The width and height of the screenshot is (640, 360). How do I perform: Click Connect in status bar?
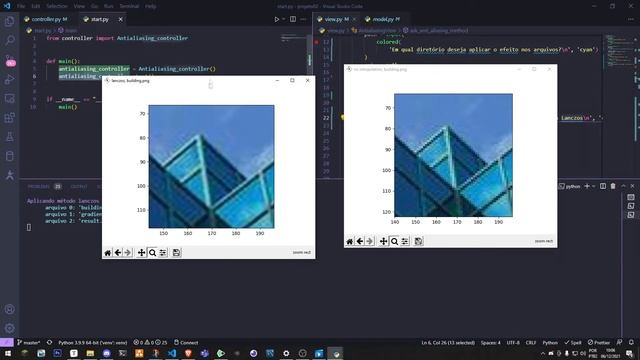pyautogui.click(x=186, y=342)
